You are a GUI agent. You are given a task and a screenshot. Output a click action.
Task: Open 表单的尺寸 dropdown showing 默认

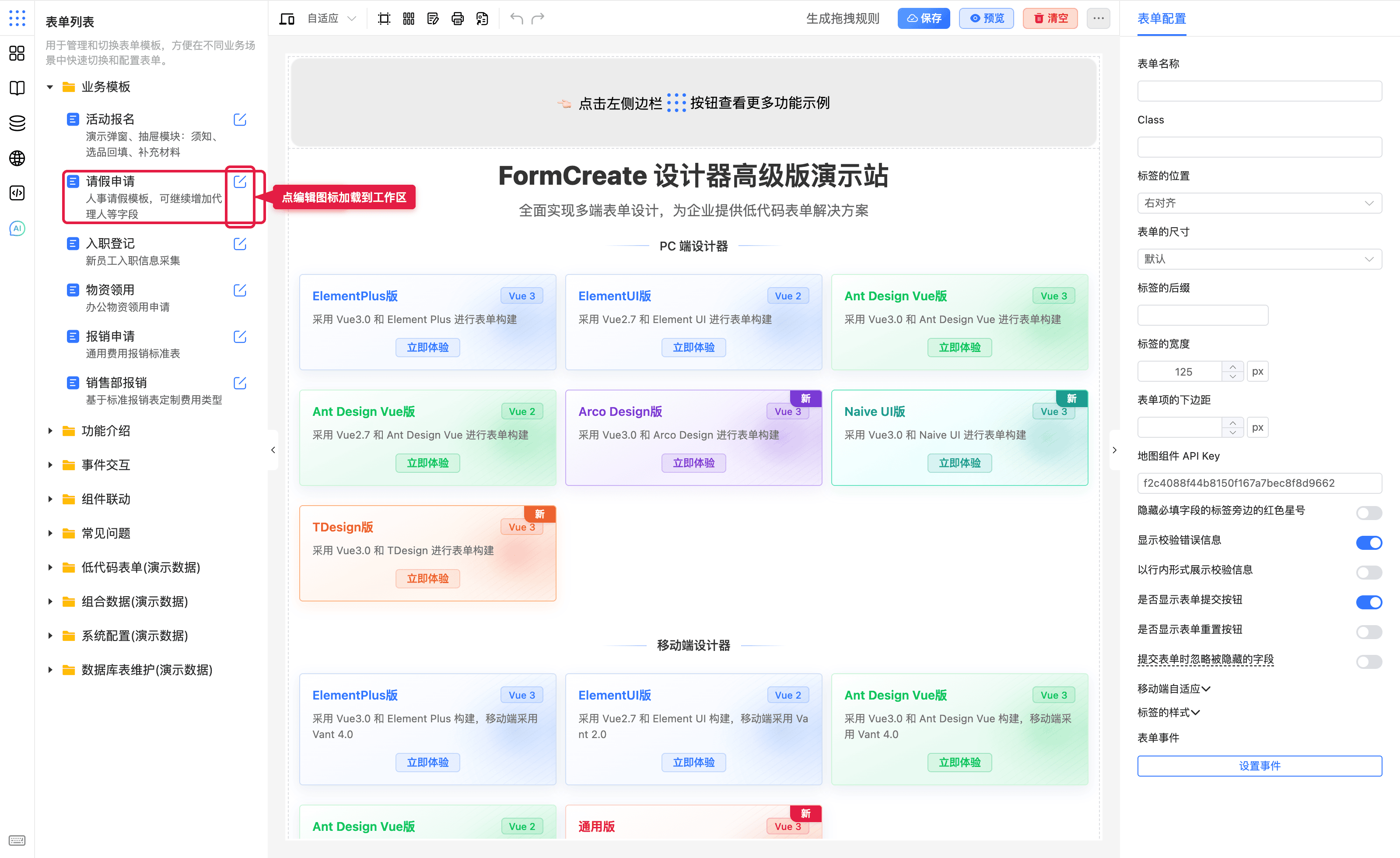click(x=1259, y=259)
